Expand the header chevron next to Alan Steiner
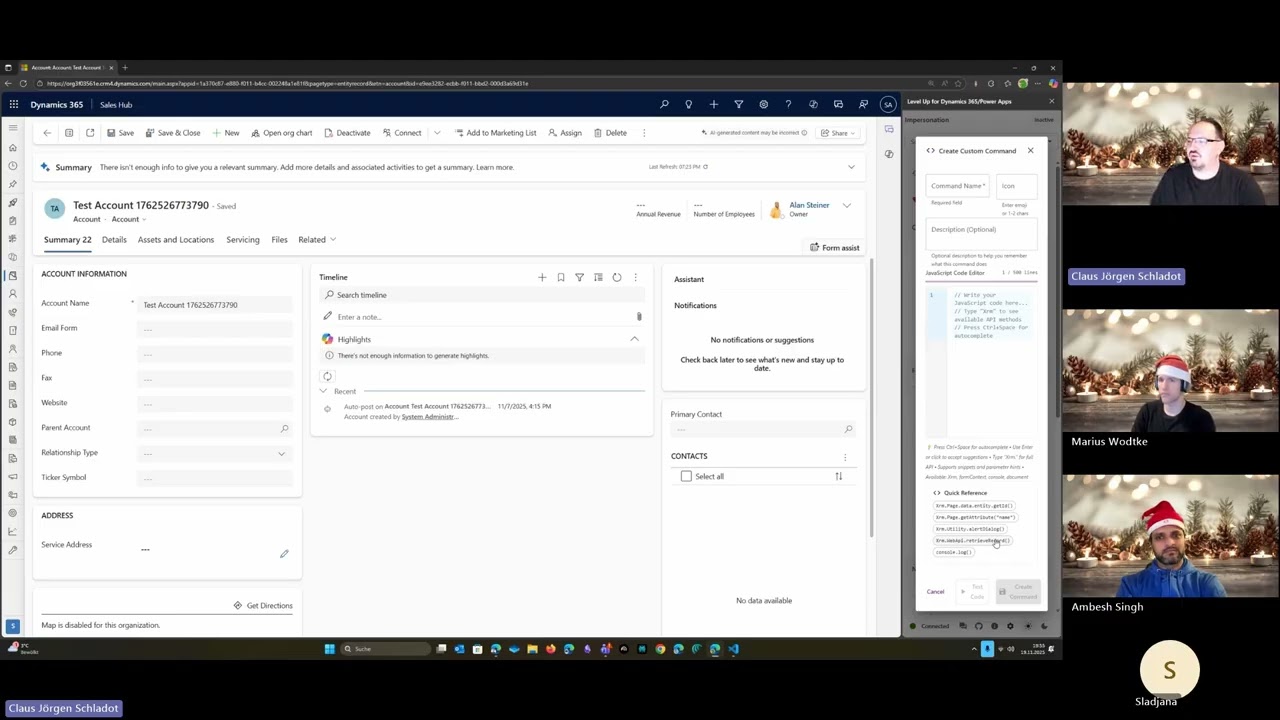This screenshot has width=1280, height=720. 847,206
